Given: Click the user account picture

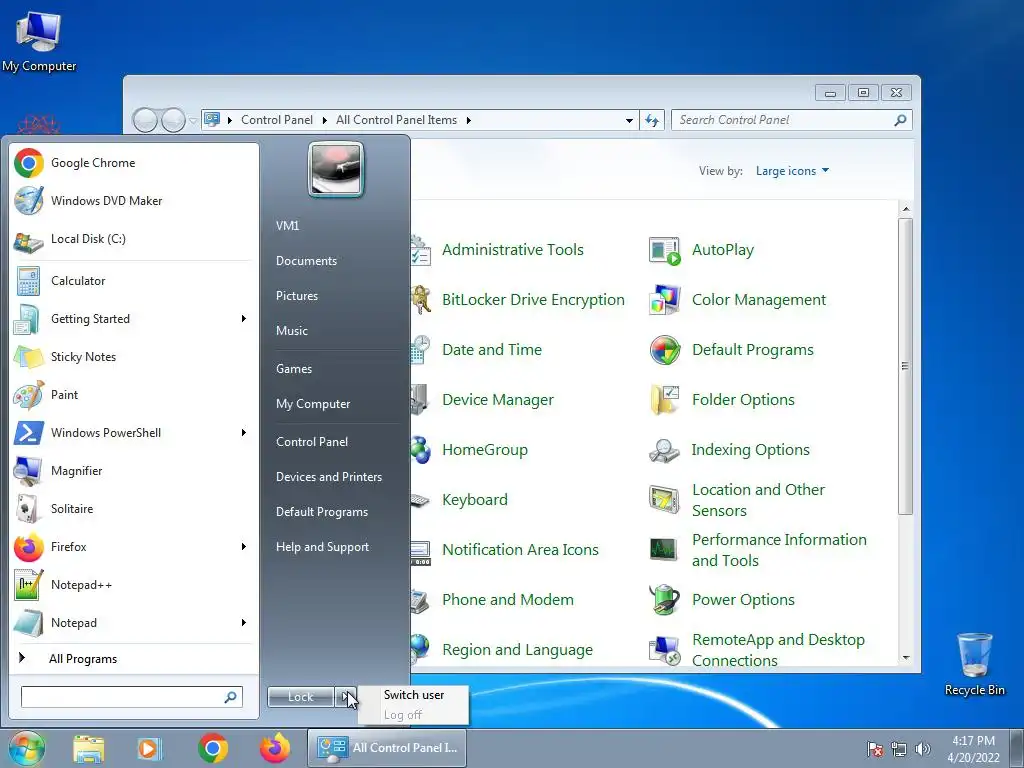Looking at the screenshot, I should 336,170.
